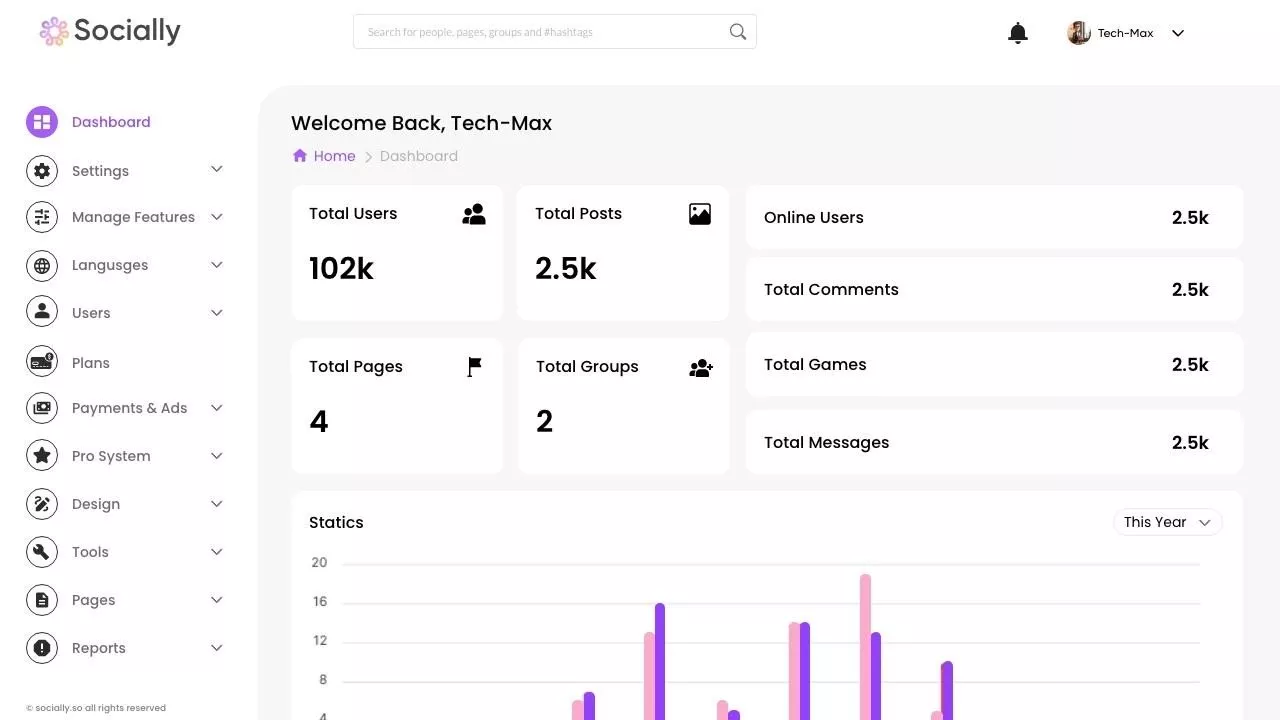Screen dimensions: 1280x720
Task: Click the Languages globe icon
Action: click(x=42, y=265)
